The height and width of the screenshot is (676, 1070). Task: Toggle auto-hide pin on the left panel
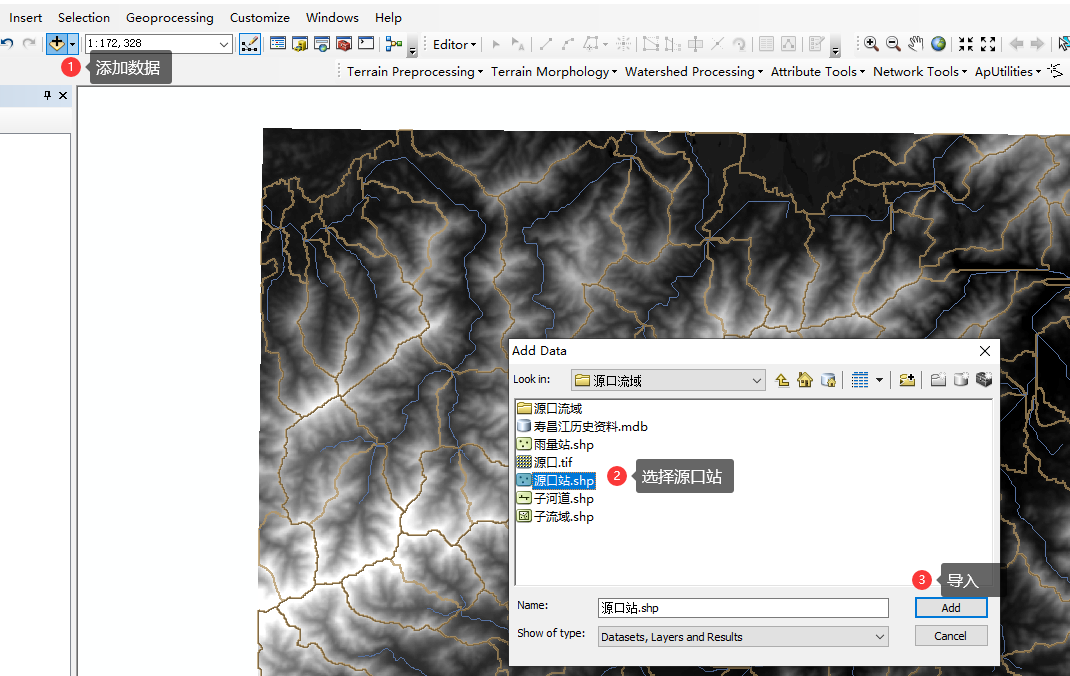pos(47,95)
